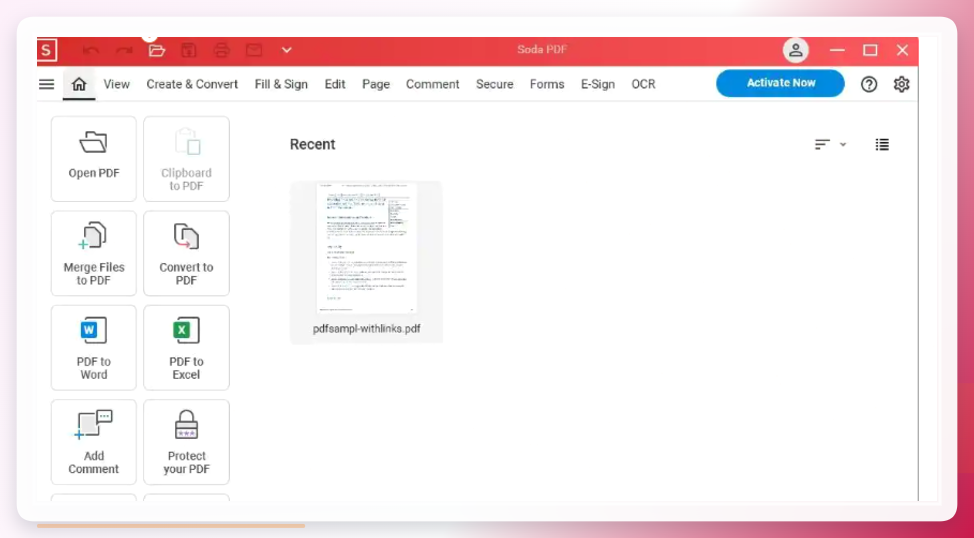Open a file with the folder icon
Viewport: 974px width, 538px height.
pos(157,50)
